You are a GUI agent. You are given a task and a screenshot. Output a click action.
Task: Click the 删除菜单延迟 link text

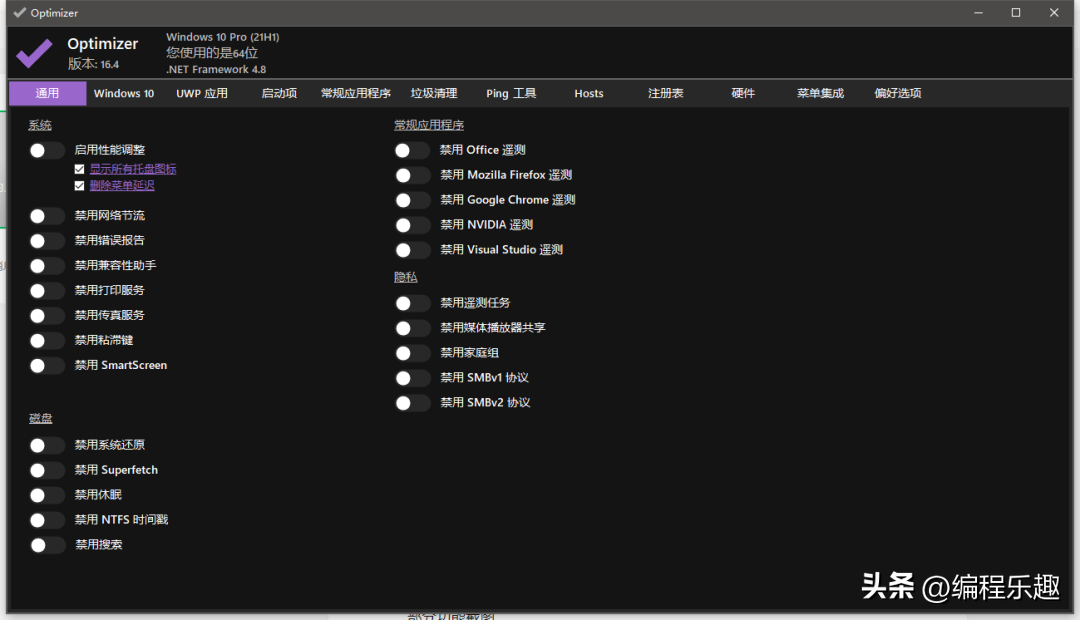[x=122, y=186]
